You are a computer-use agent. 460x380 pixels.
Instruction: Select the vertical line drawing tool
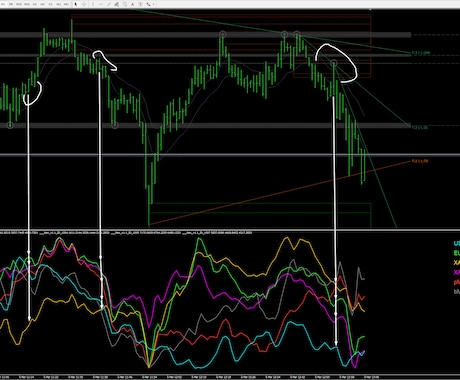pos(93,4)
